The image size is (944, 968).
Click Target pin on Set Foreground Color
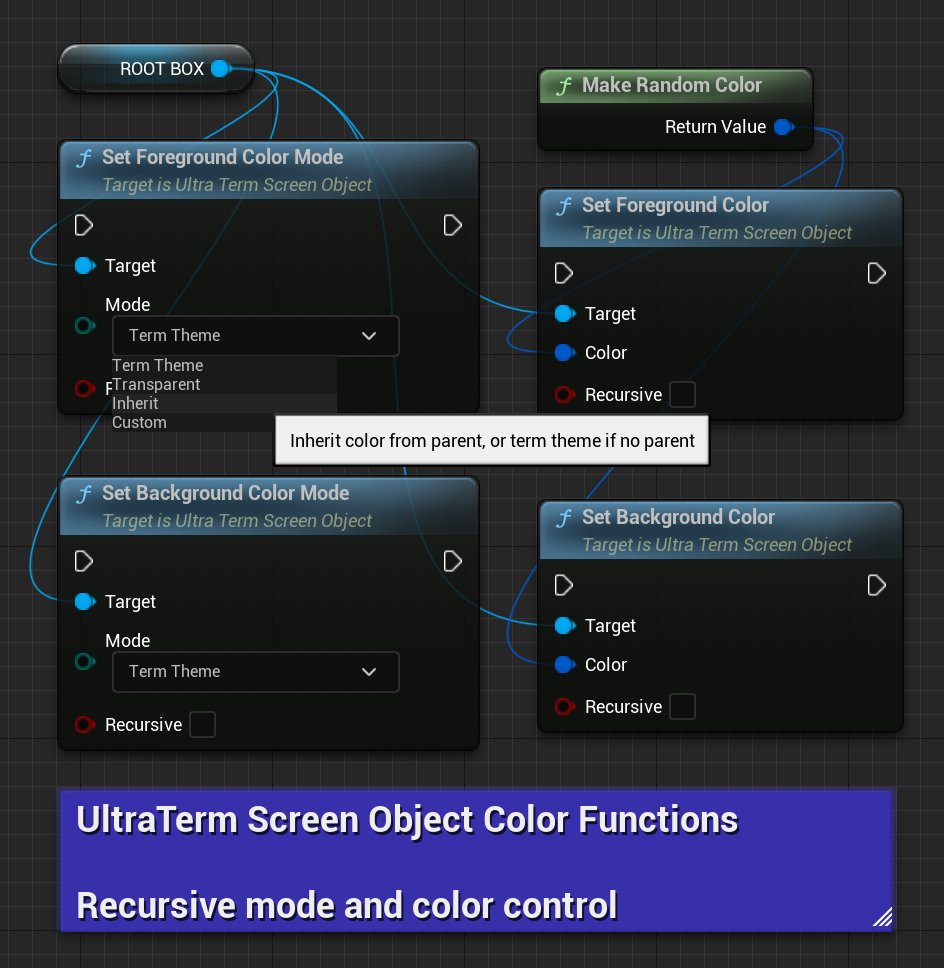pyautogui.click(x=565, y=314)
